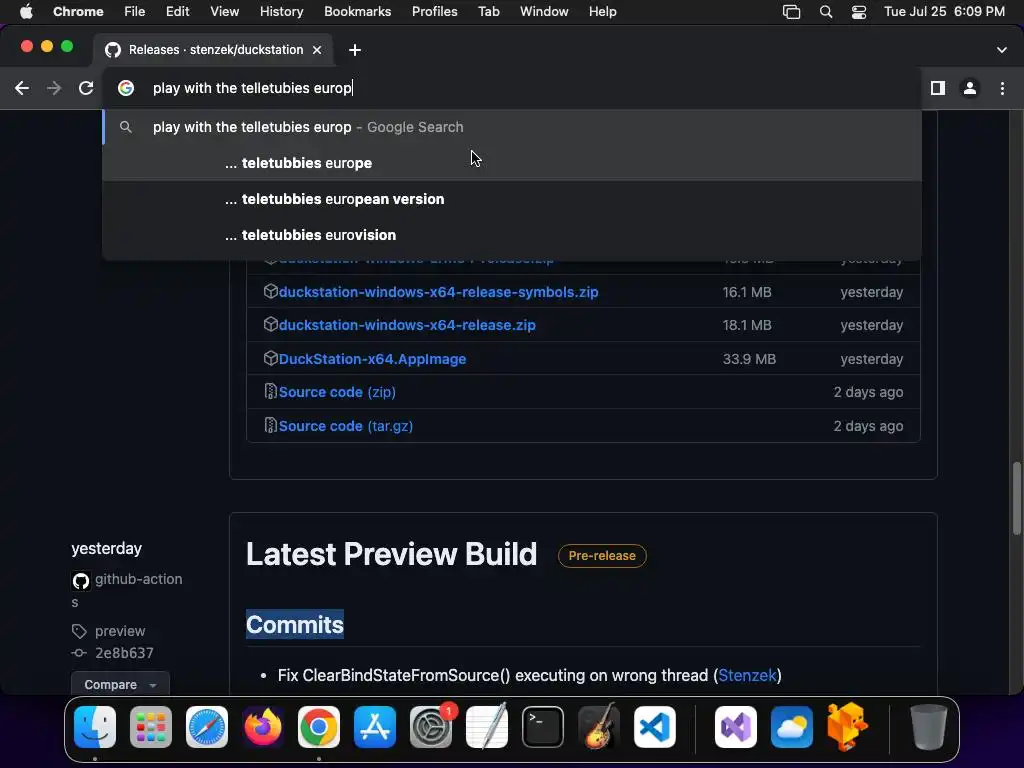The width and height of the screenshot is (1024, 768).
Task: Open the Tab menu
Action: [488, 12]
